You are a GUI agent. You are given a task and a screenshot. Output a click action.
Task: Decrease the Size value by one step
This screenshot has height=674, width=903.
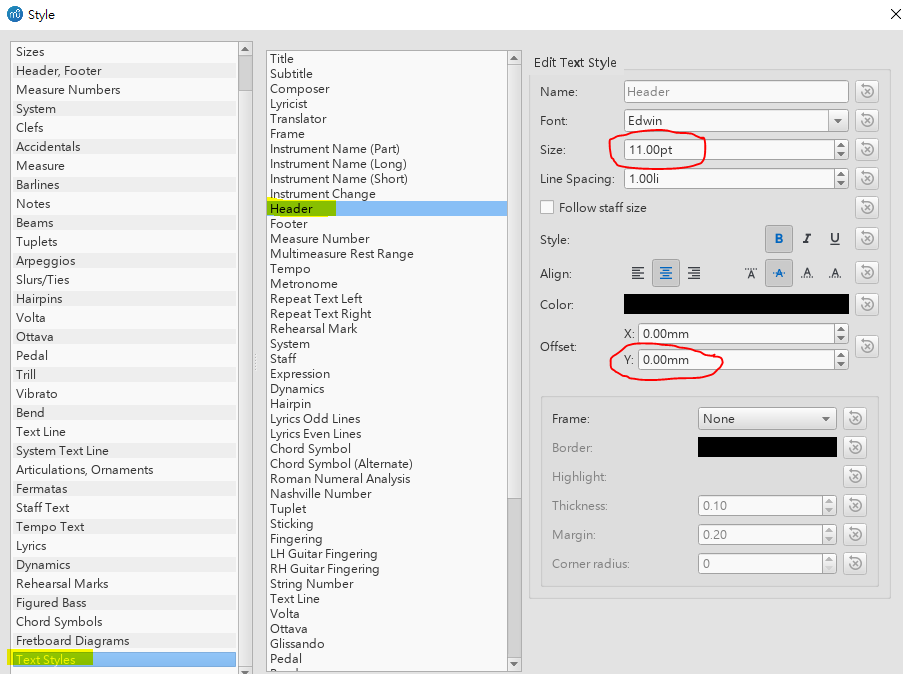(x=841, y=154)
